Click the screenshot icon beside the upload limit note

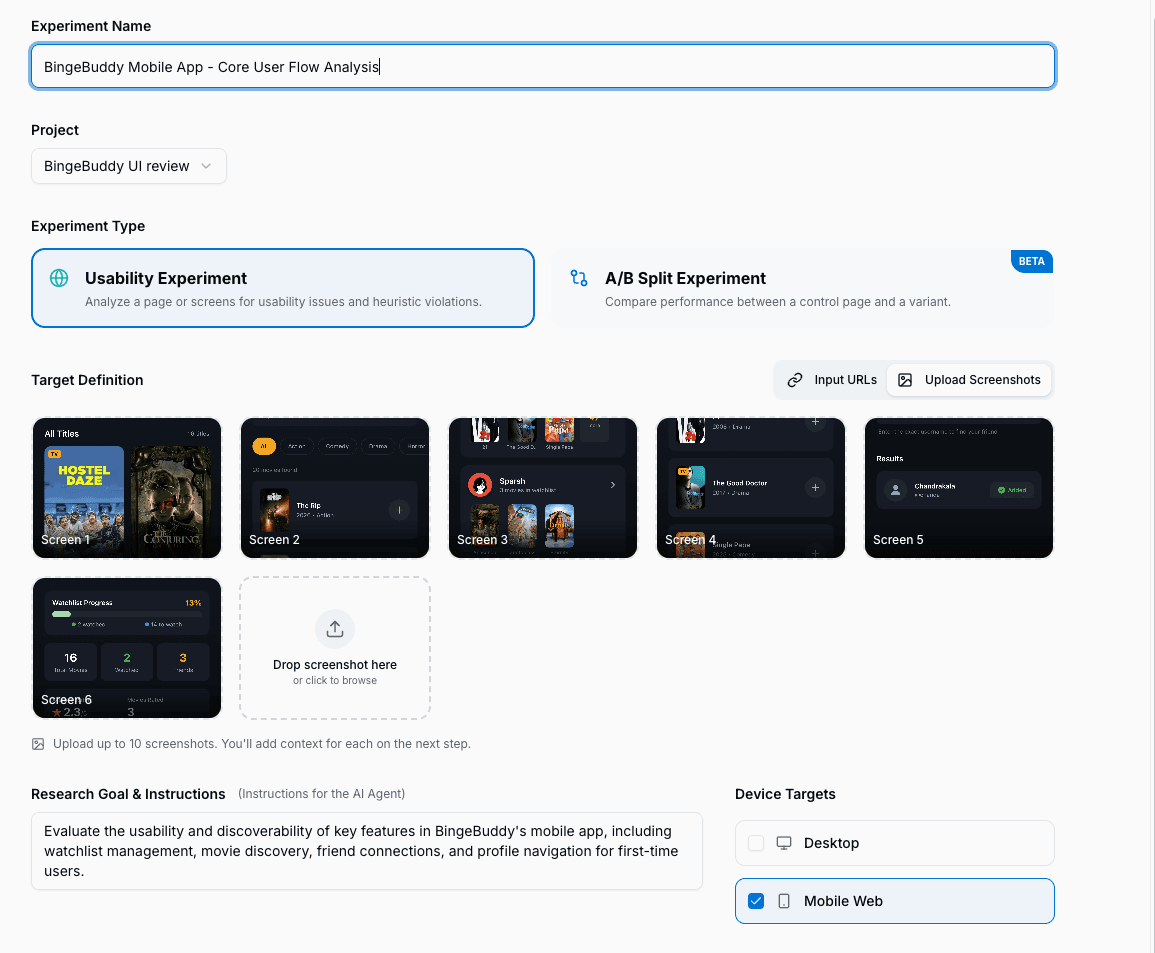37,744
